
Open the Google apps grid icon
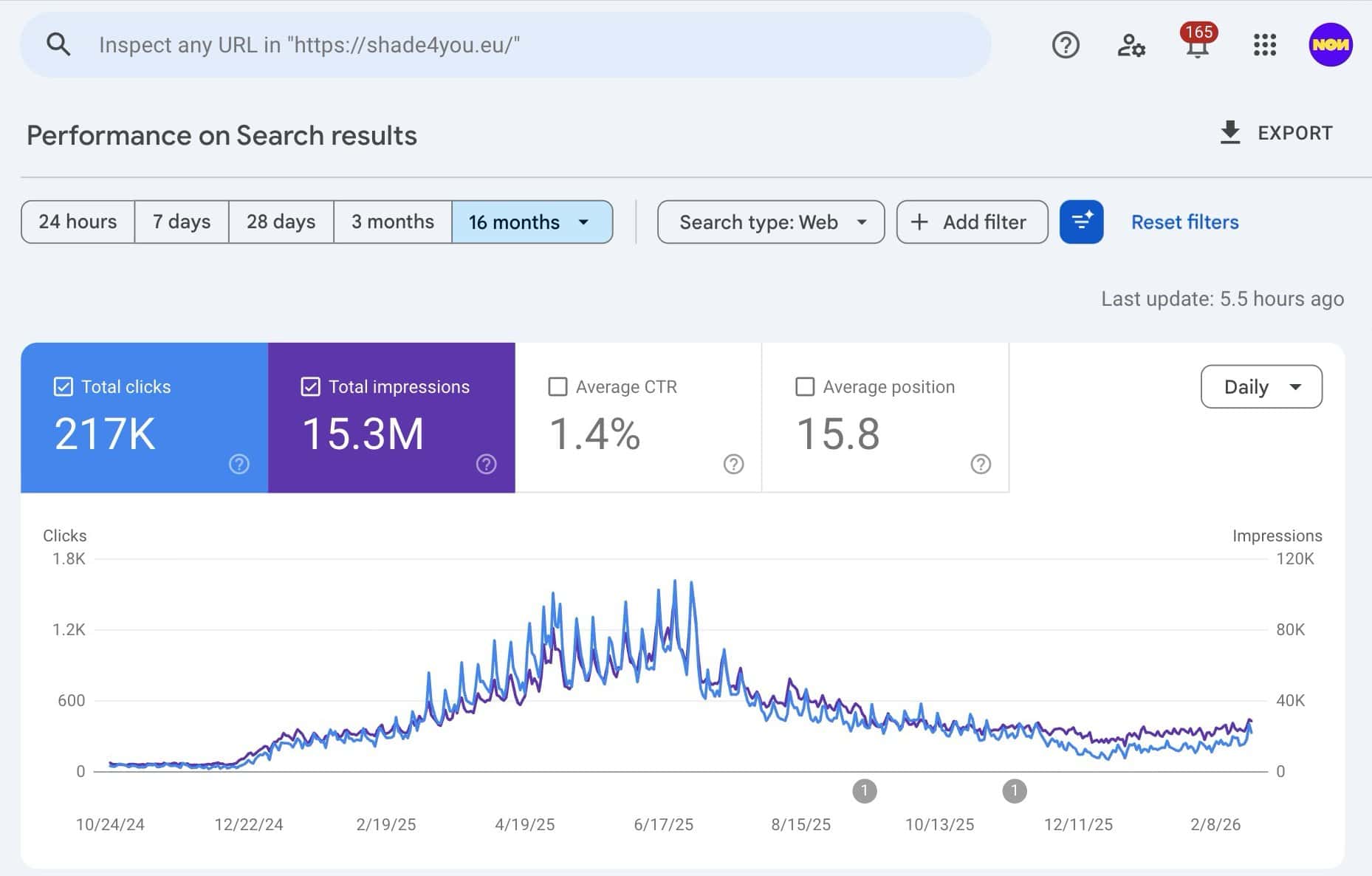tap(1264, 45)
